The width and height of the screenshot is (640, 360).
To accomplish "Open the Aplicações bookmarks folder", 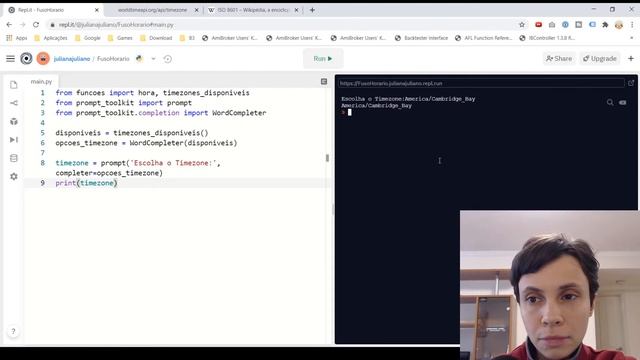I will [51, 38].
